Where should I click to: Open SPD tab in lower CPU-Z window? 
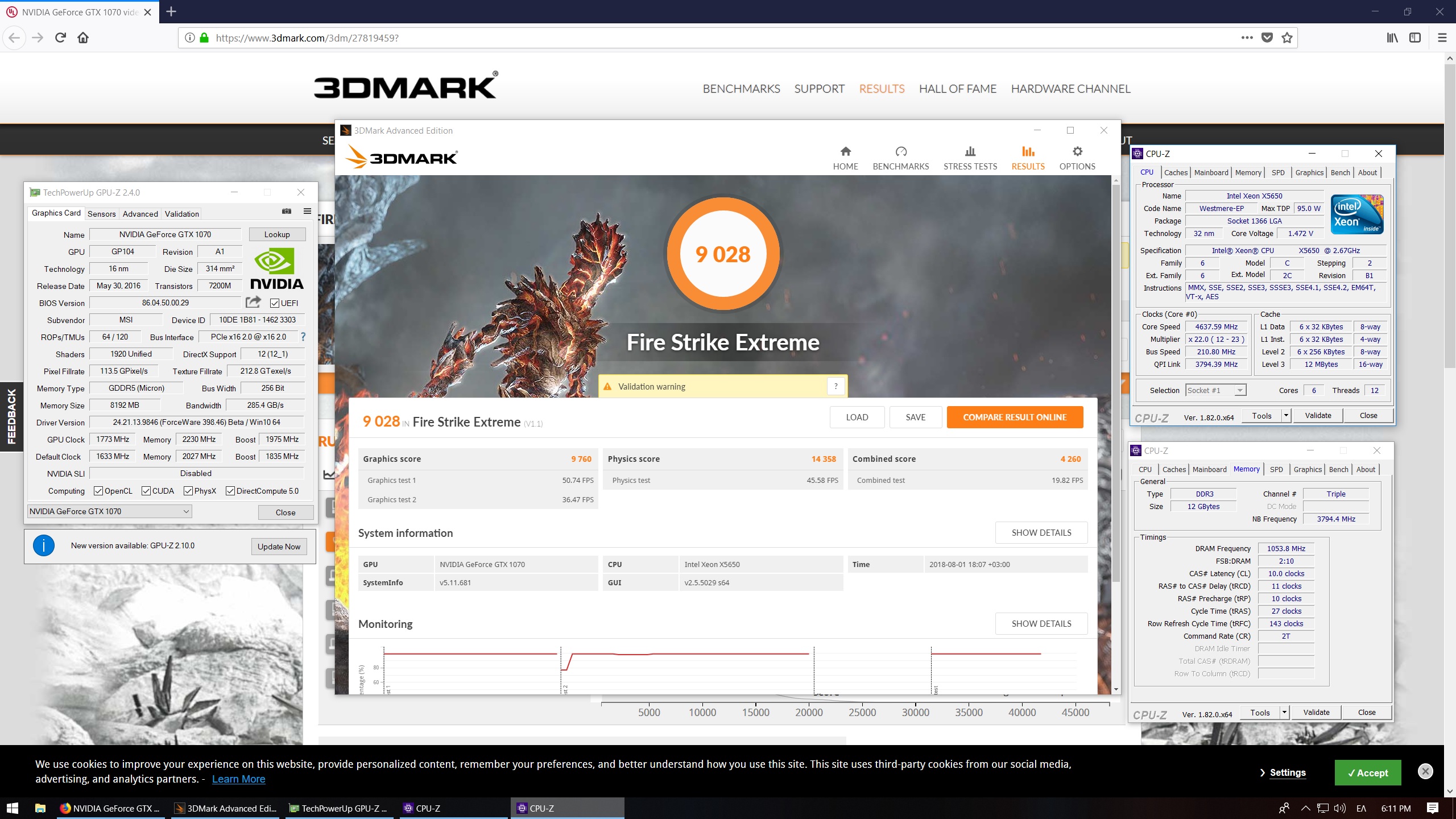tap(1276, 469)
